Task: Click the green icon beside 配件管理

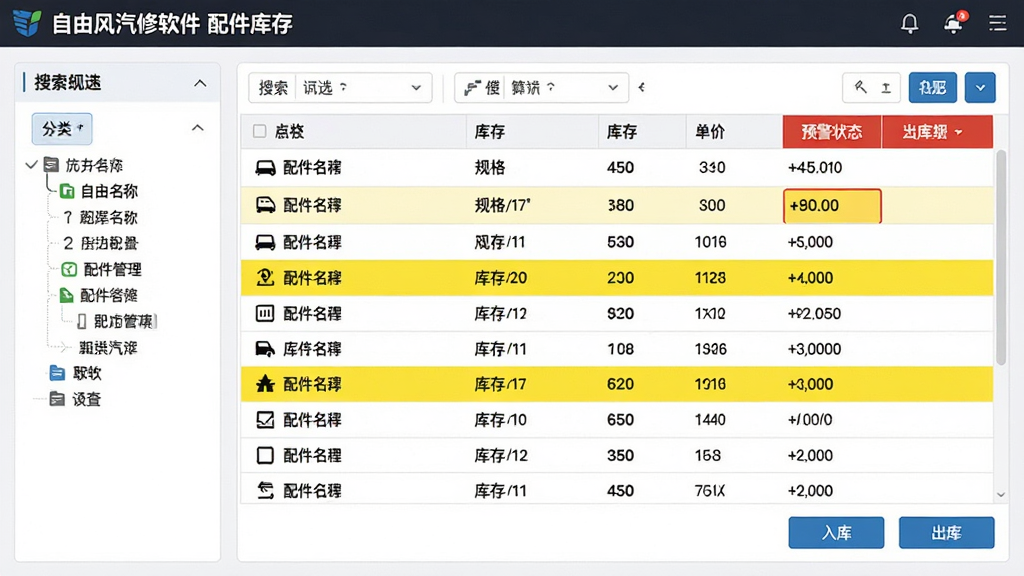Action: point(69,269)
